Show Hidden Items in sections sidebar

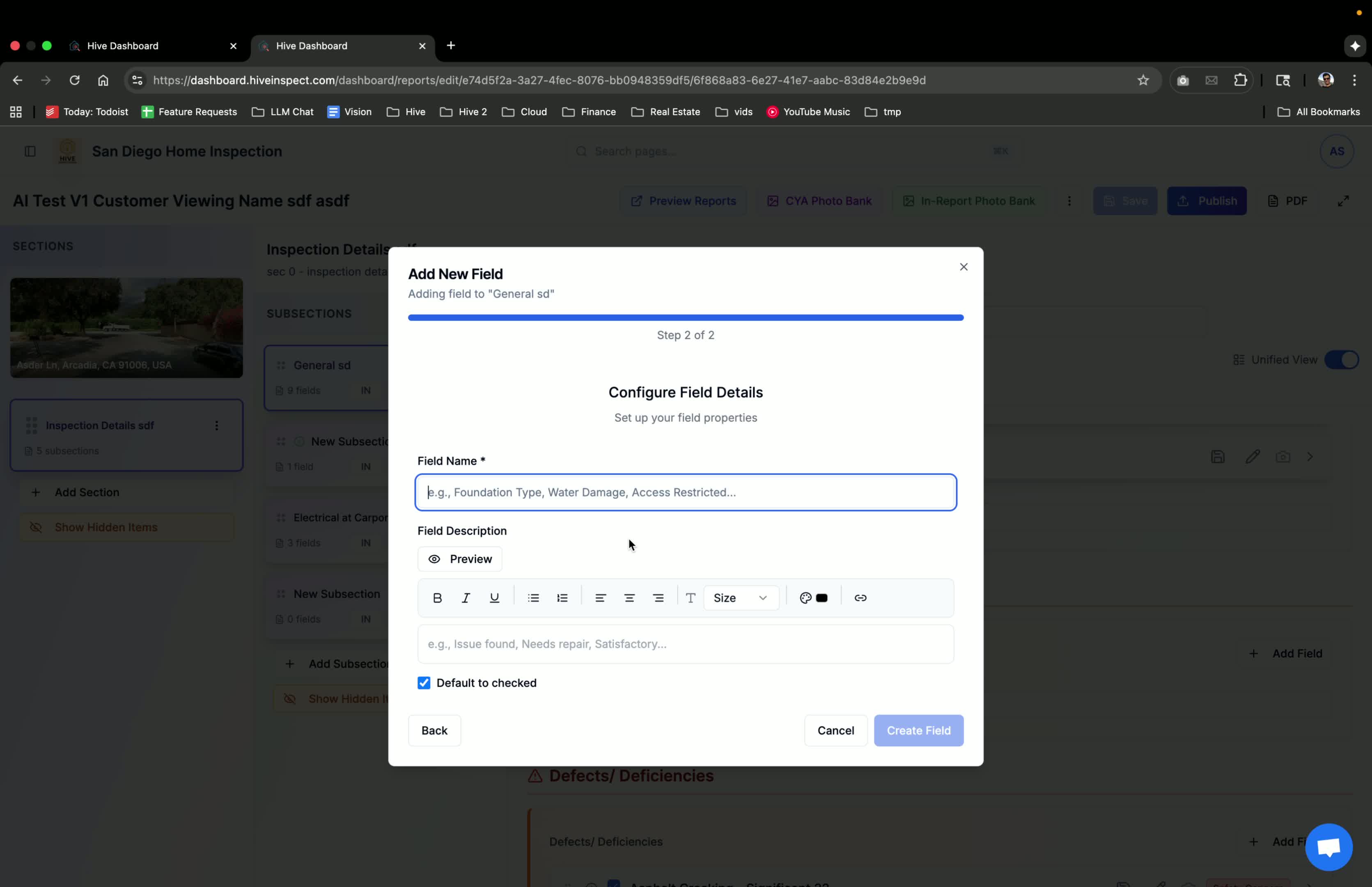click(x=127, y=527)
